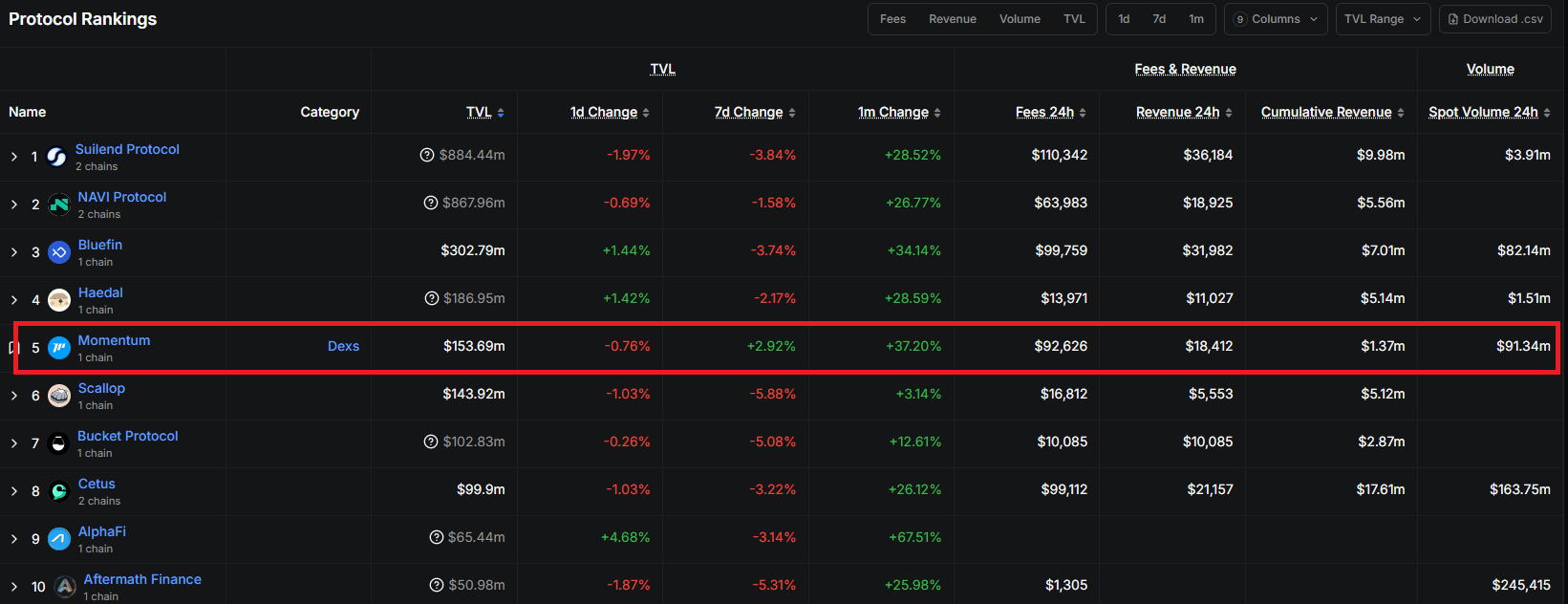The width and height of the screenshot is (1568, 604).
Task: Select the Fees filter tab
Action: [x=892, y=19]
